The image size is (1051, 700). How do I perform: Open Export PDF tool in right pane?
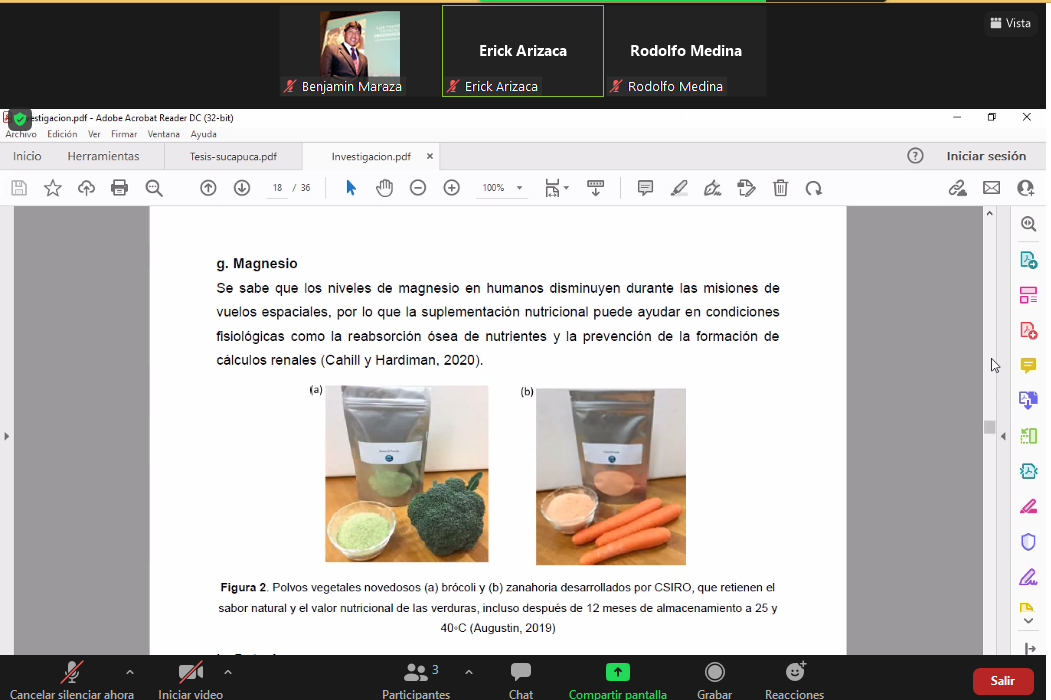pos(1028,259)
